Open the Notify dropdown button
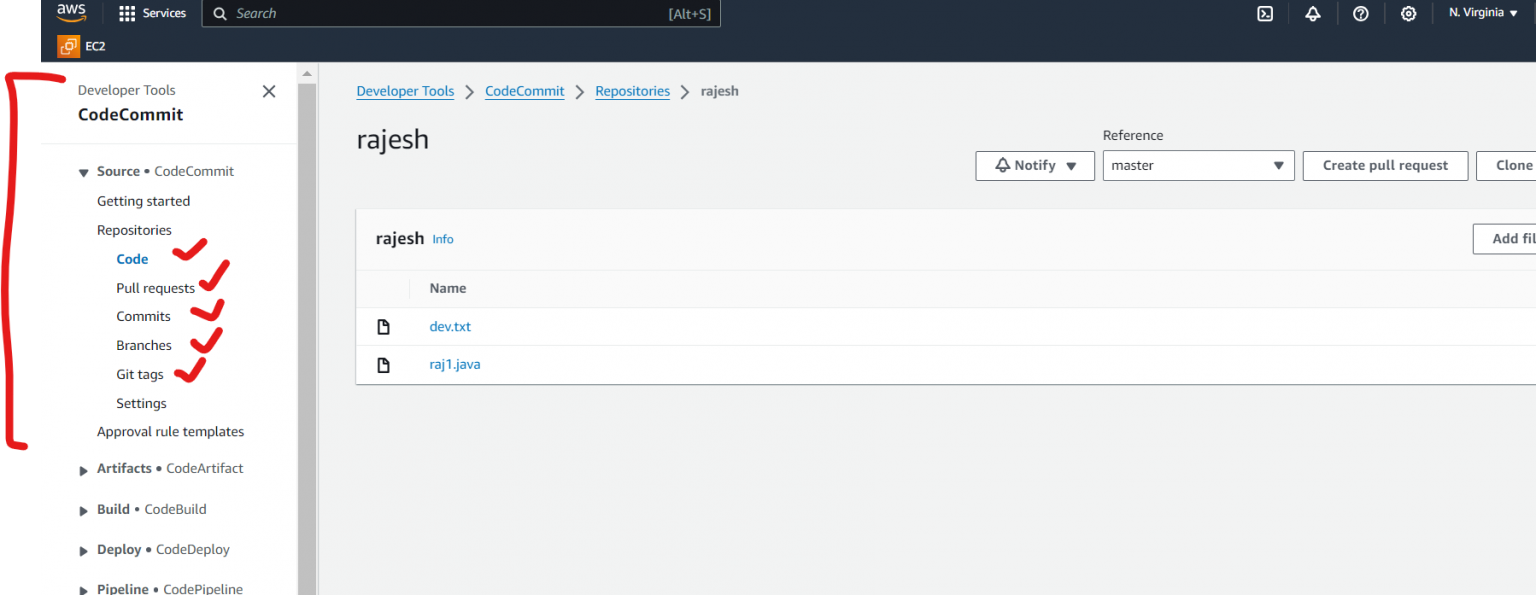This screenshot has width=1536, height=595. coord(1035,166)
